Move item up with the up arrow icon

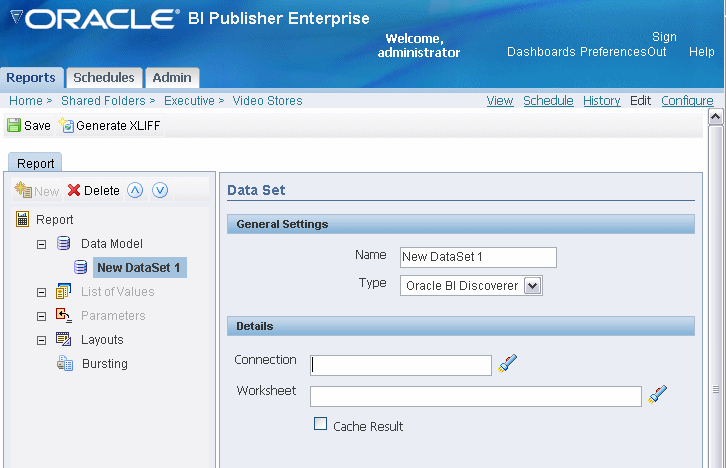click(135, 190)
